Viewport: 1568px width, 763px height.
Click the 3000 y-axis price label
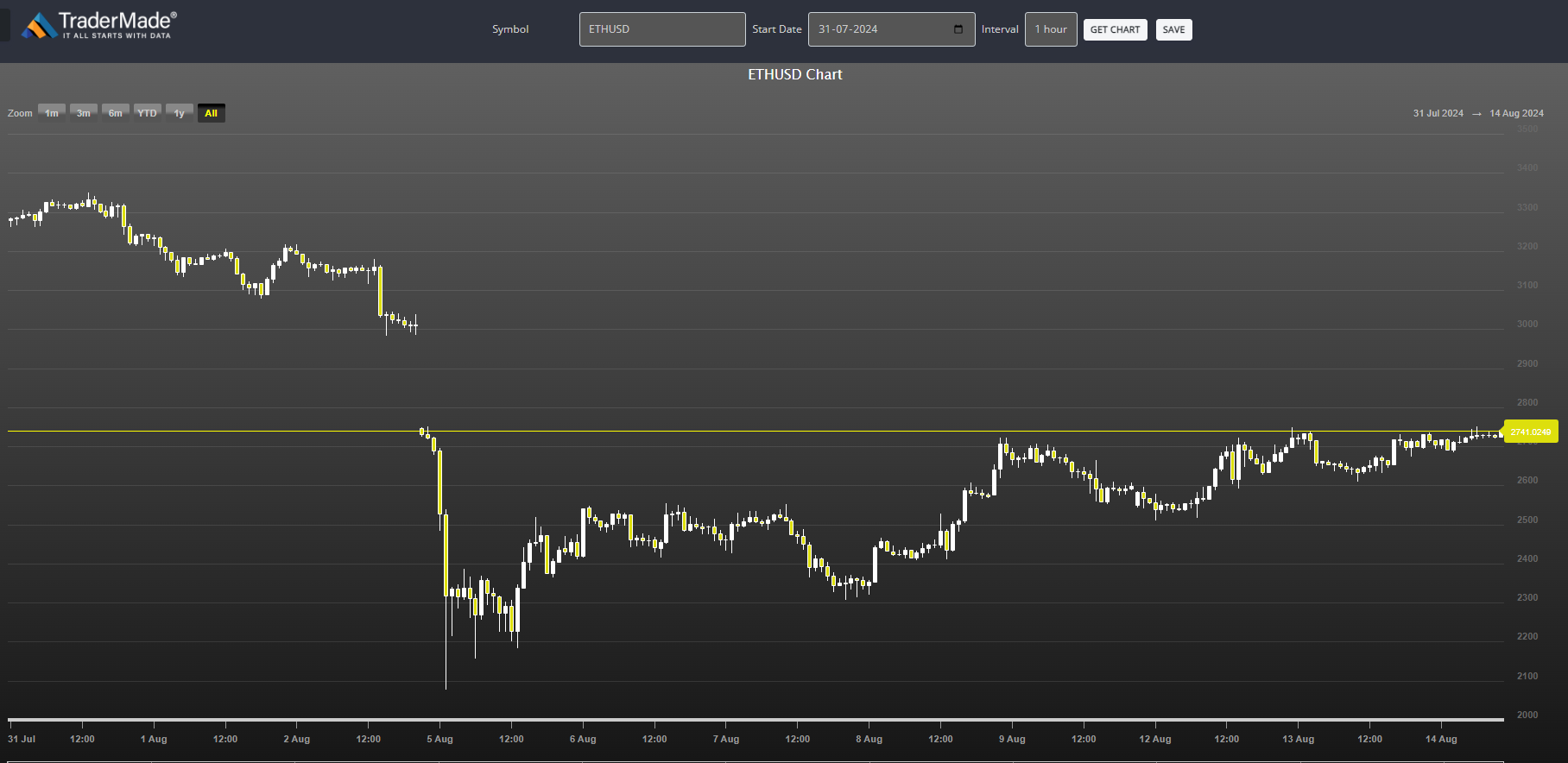point(1527,325)
